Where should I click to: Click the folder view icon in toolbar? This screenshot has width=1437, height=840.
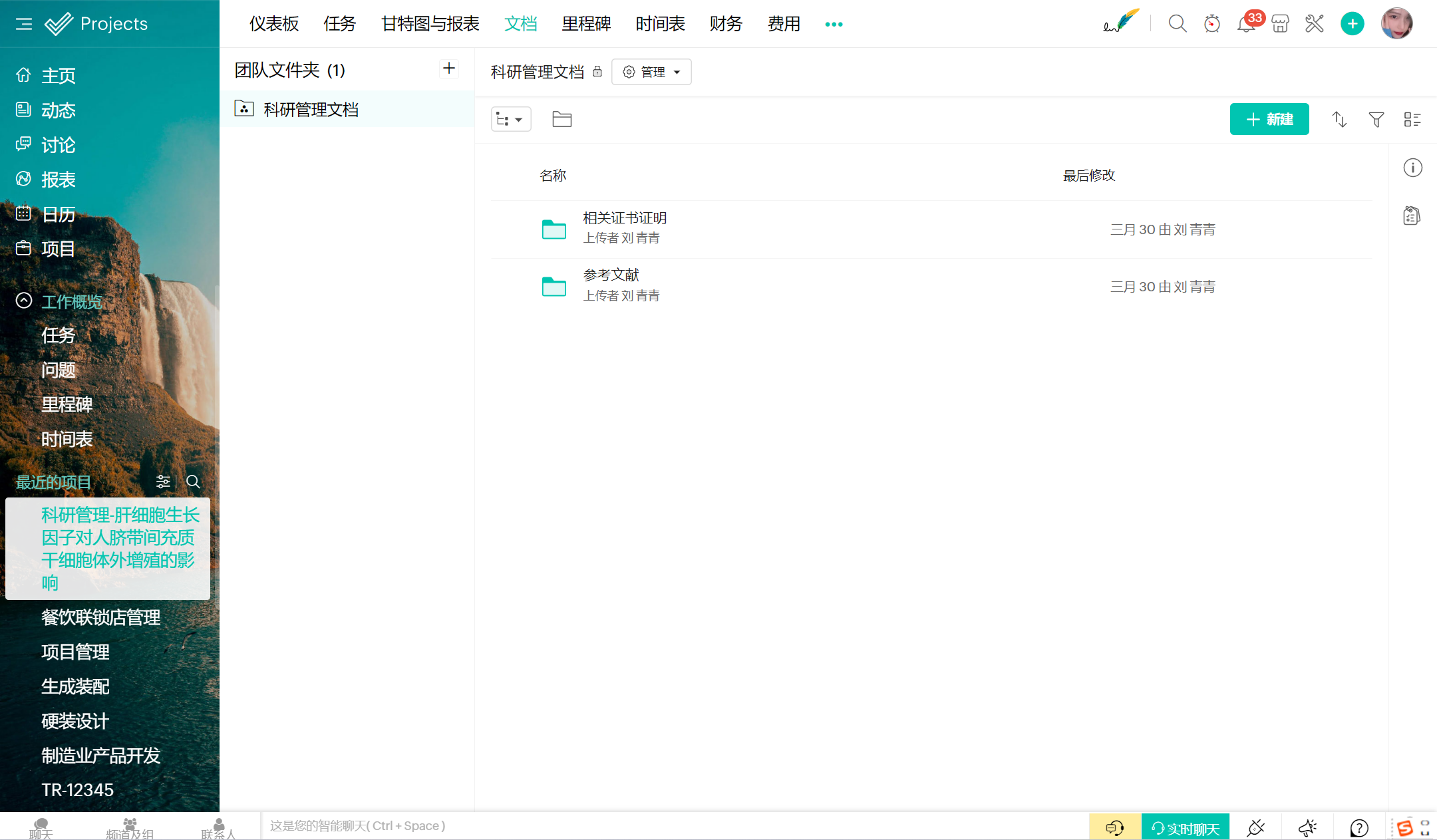[x=561, y=120]
